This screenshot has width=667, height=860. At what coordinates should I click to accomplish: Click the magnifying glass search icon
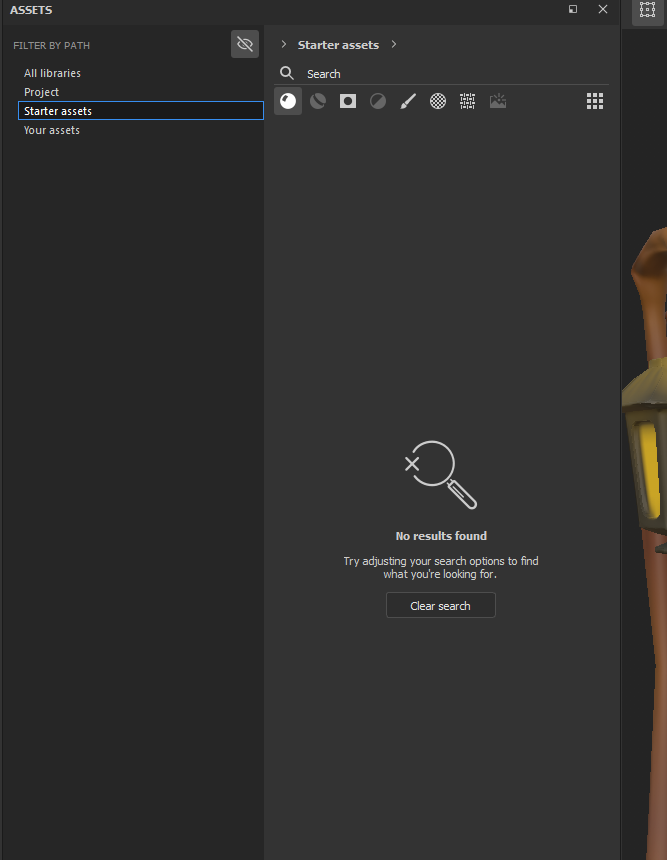(287, 73)
